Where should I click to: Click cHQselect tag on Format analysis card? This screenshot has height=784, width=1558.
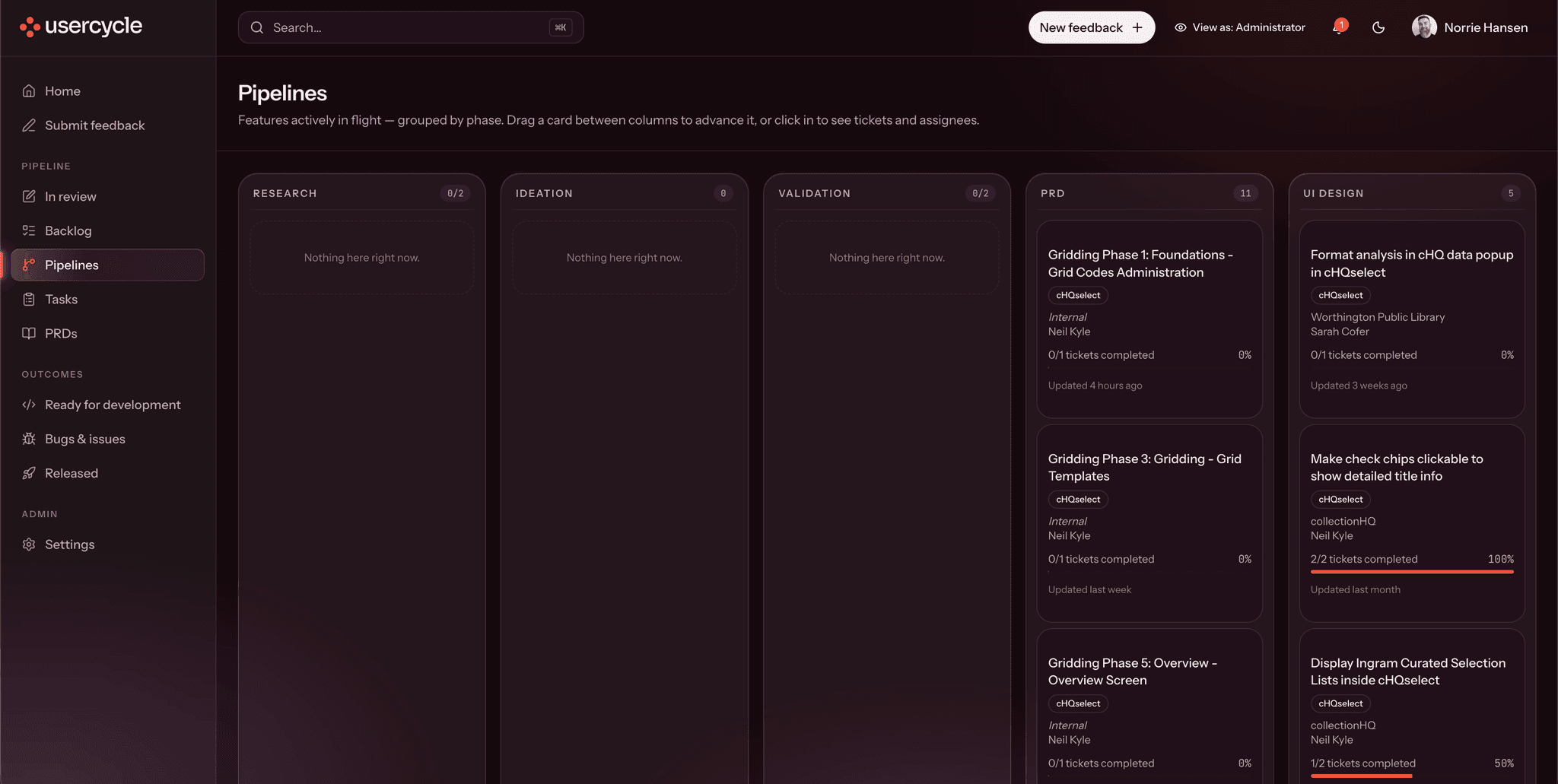(1340, 296)
